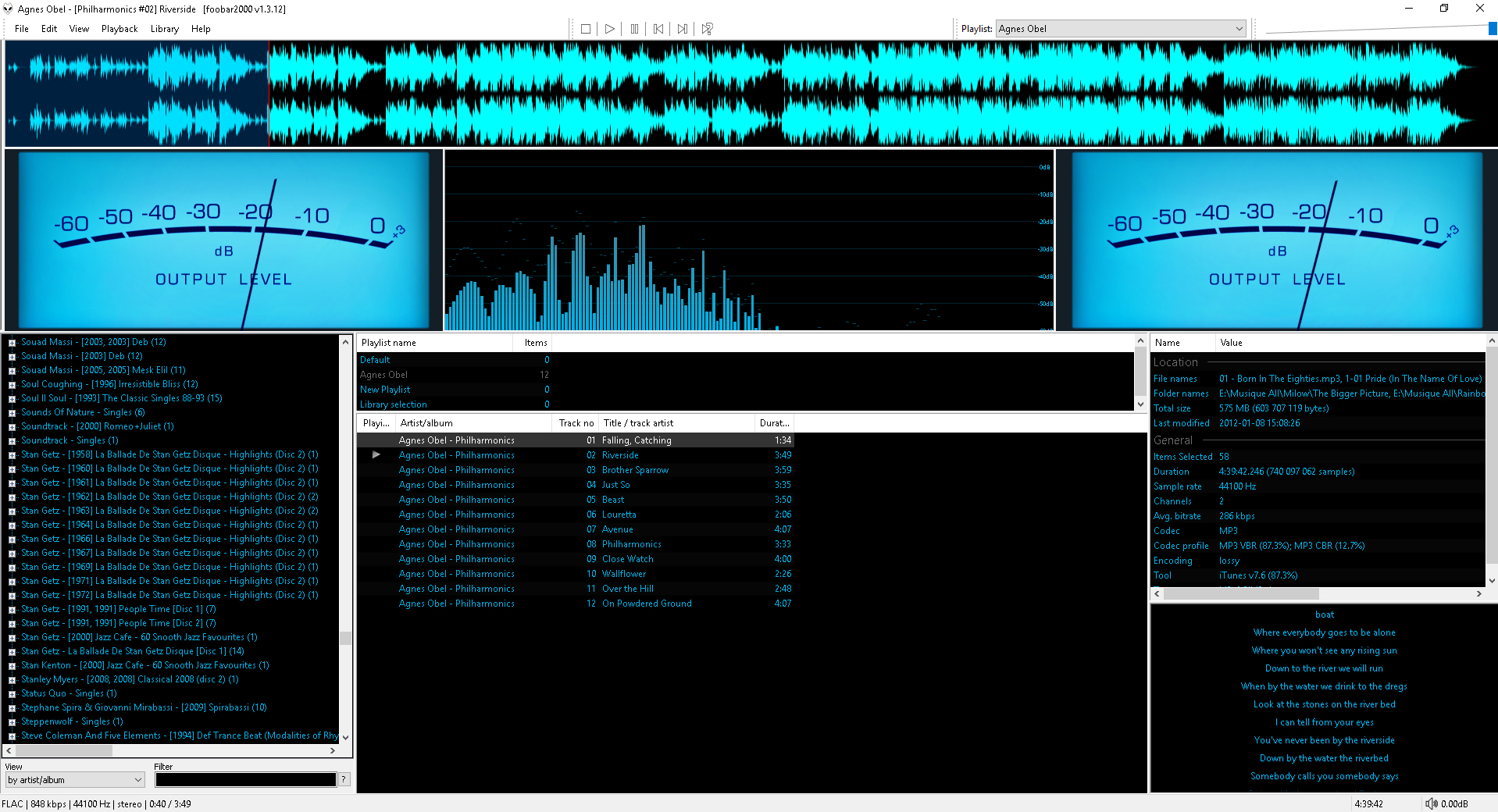This screenshot has height=812, width=1498.
Task: Click the Filter input field
Action: pyautogui.click(x=245, y=779)
